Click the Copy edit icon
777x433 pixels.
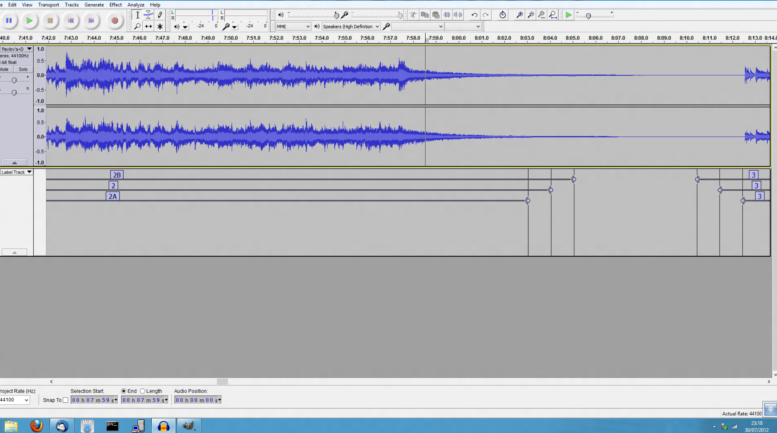coord(425,15)
